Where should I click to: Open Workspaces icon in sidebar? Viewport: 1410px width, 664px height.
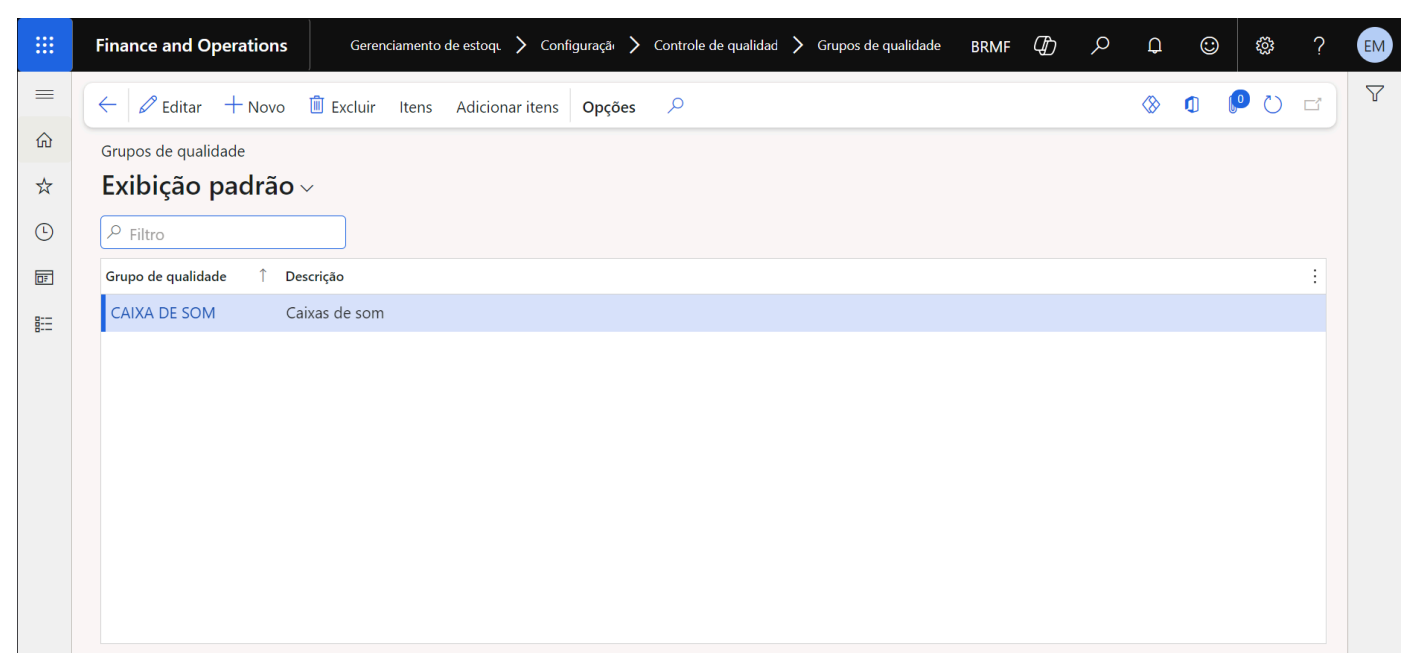44,278
